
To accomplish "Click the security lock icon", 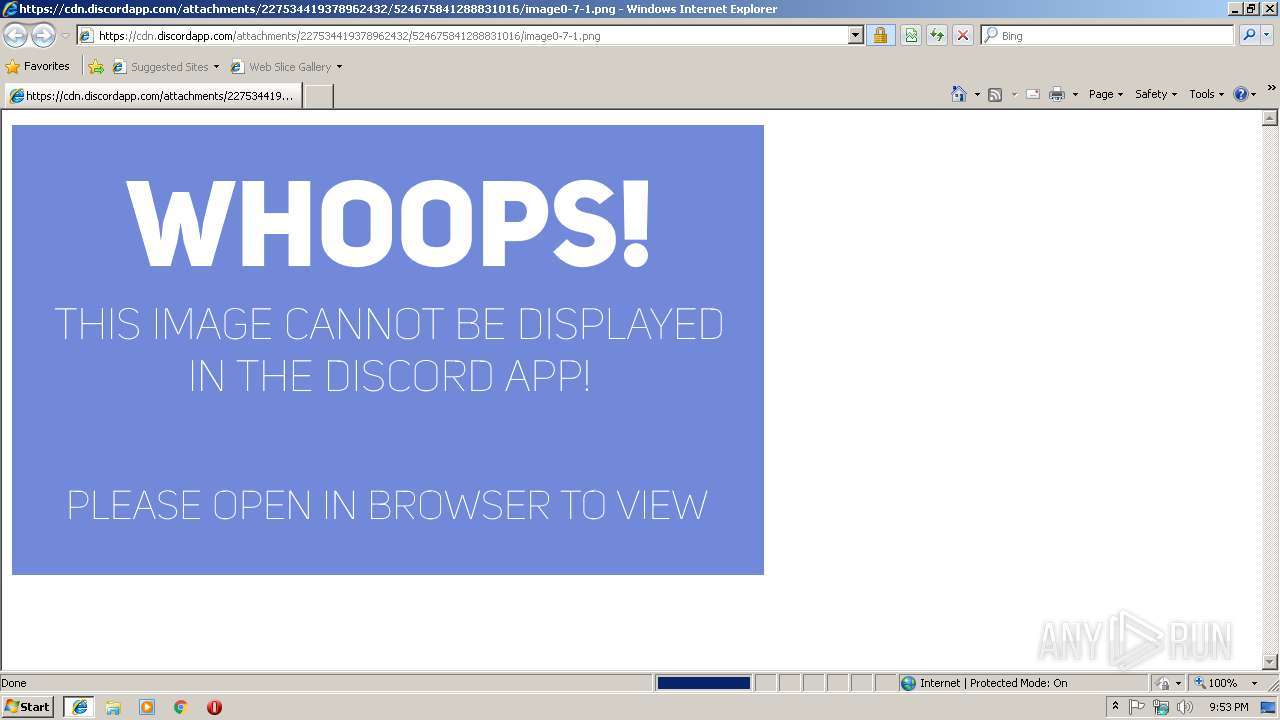I will (x=880, y=36).
